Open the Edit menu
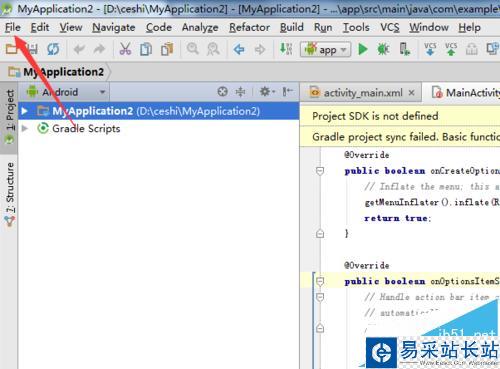Image resolution: width=500 pixels, height=369 pixels. tap(40, 27)
